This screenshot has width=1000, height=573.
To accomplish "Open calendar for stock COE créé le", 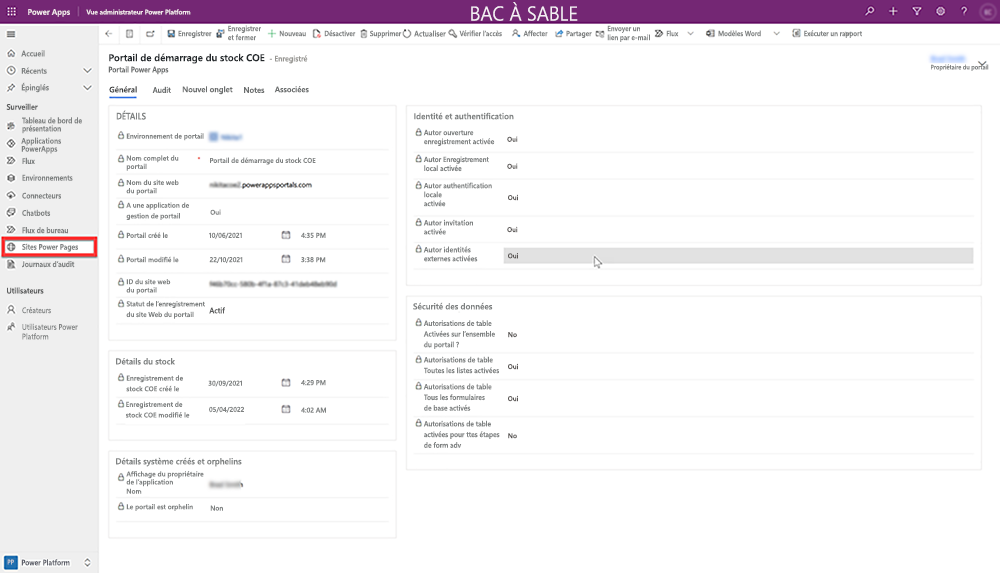I will [x=286, y=383].
